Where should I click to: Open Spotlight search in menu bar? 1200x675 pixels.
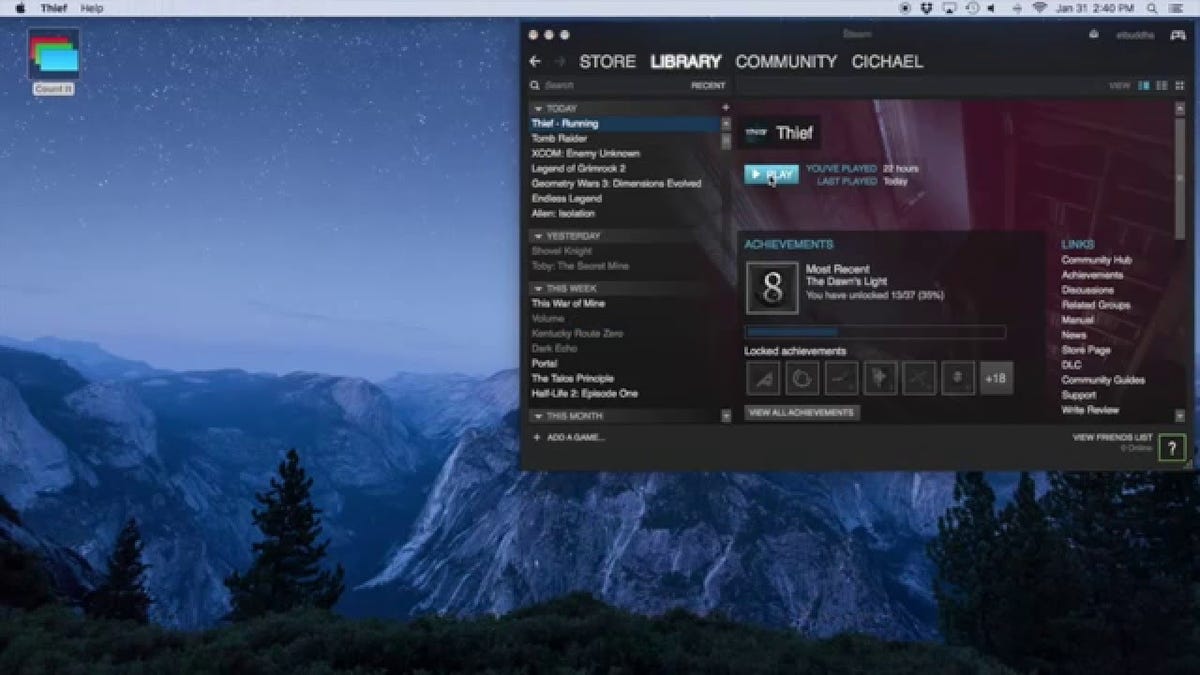[x=1151, y=8]
